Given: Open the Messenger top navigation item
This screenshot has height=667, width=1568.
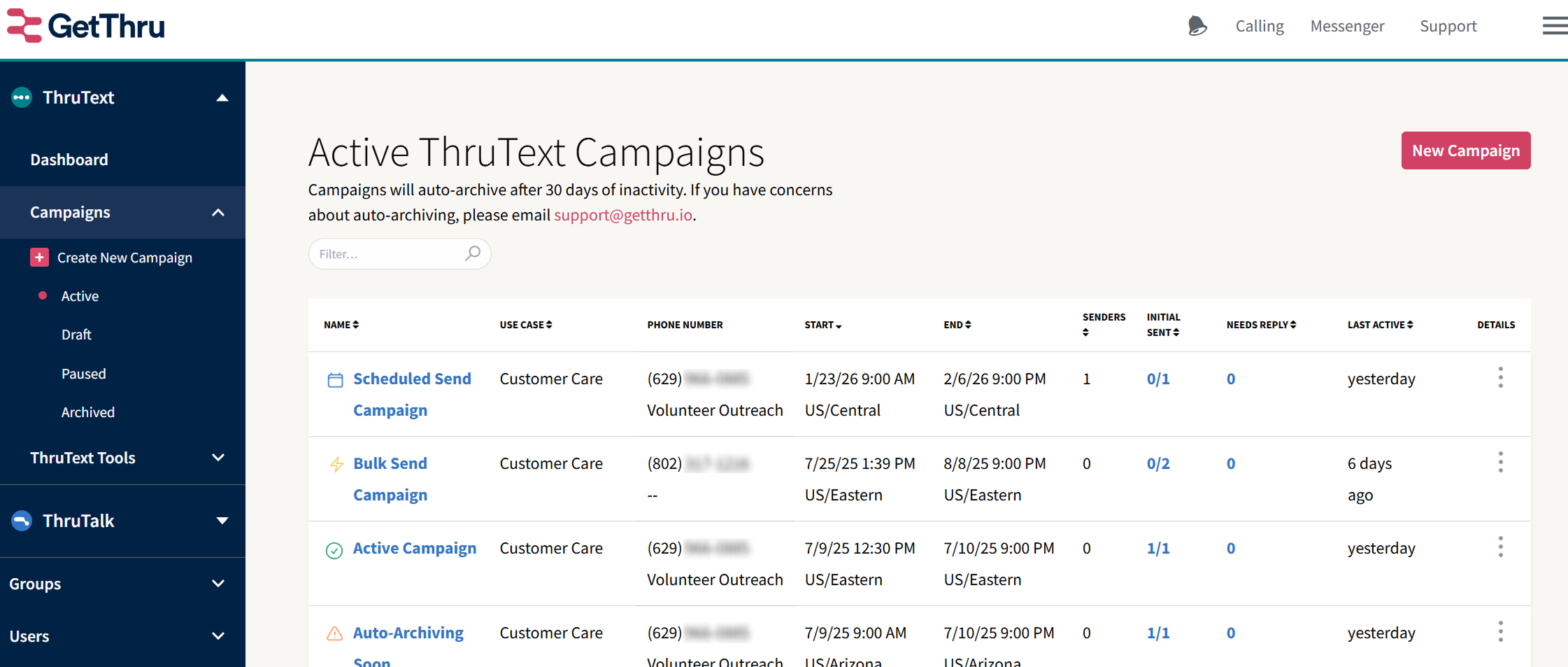Looking at the screenshot, I should click(1347, 26).
